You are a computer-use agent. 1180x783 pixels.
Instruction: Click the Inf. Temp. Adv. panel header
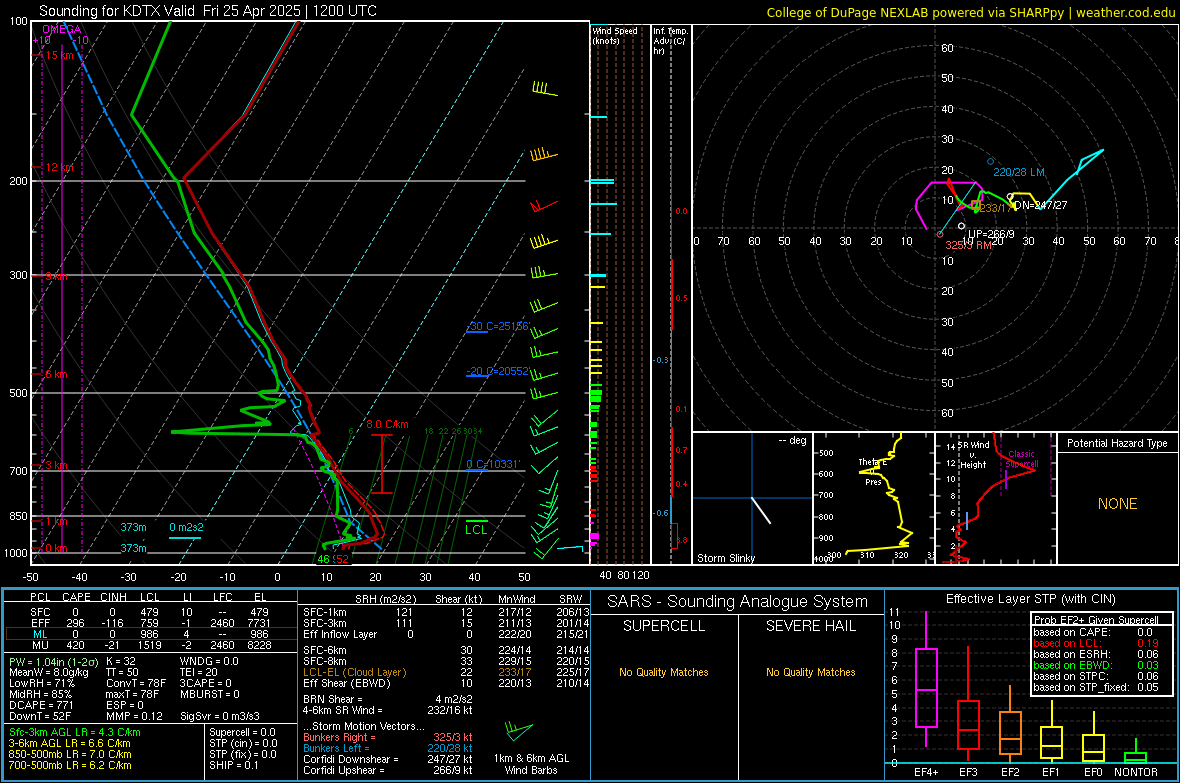(670, 41)
